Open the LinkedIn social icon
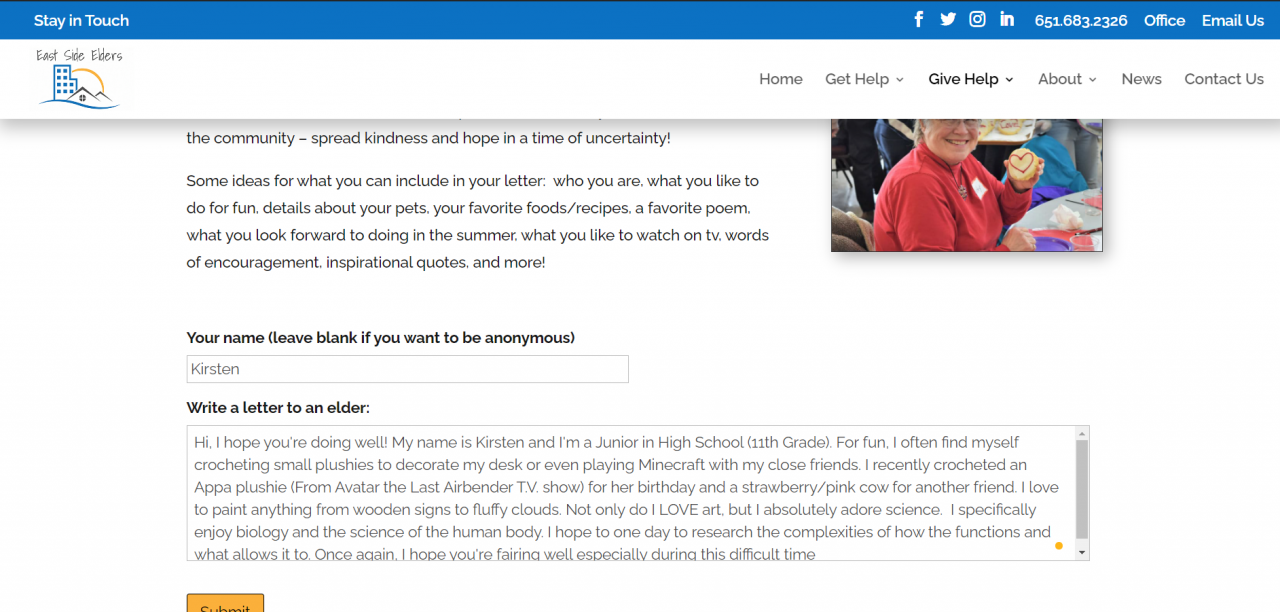 pyautogui.click(x=1007, y=20)
